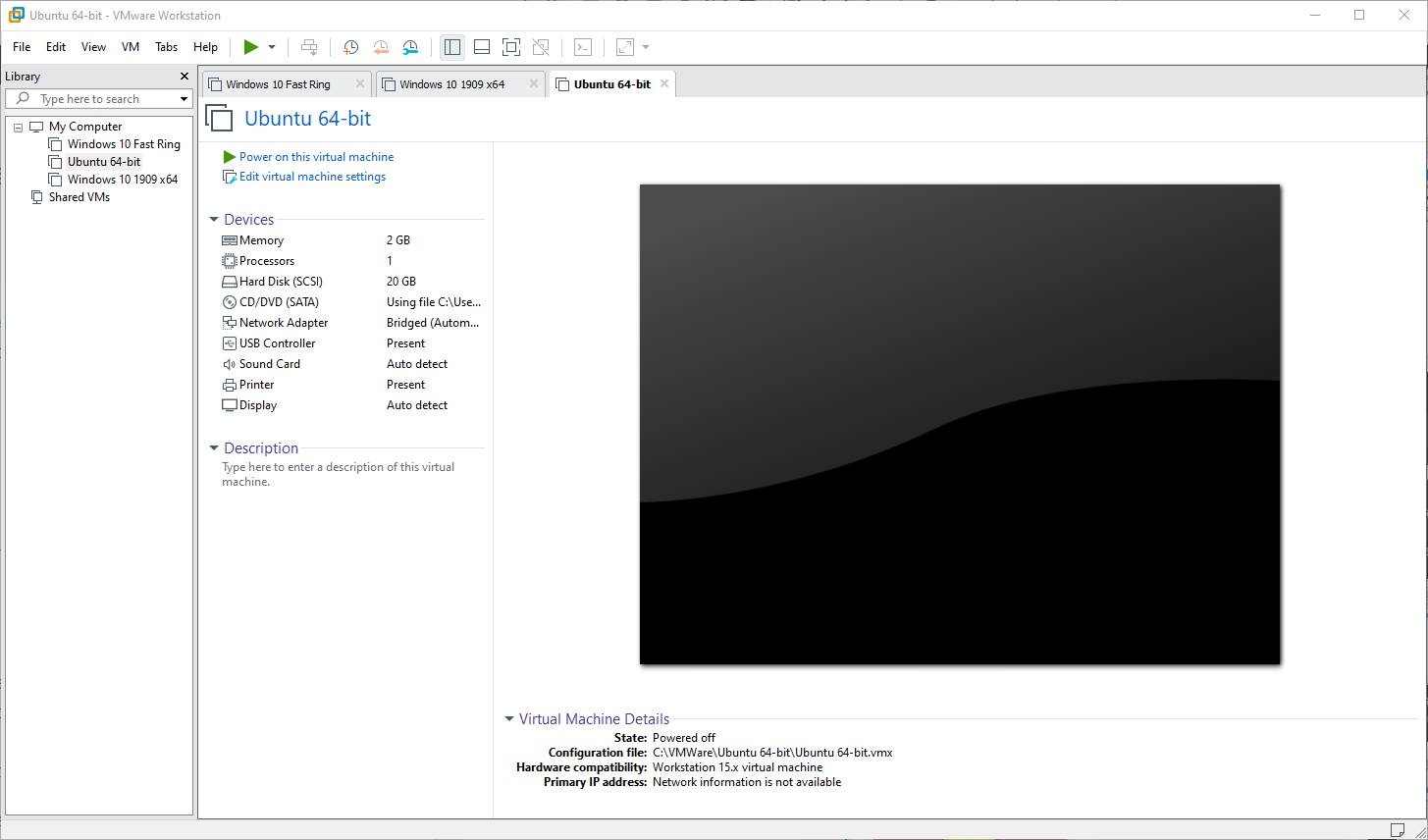This screenshot has width=1428, height=840.
Task: Collapse the Devices section
Action: 214,220
